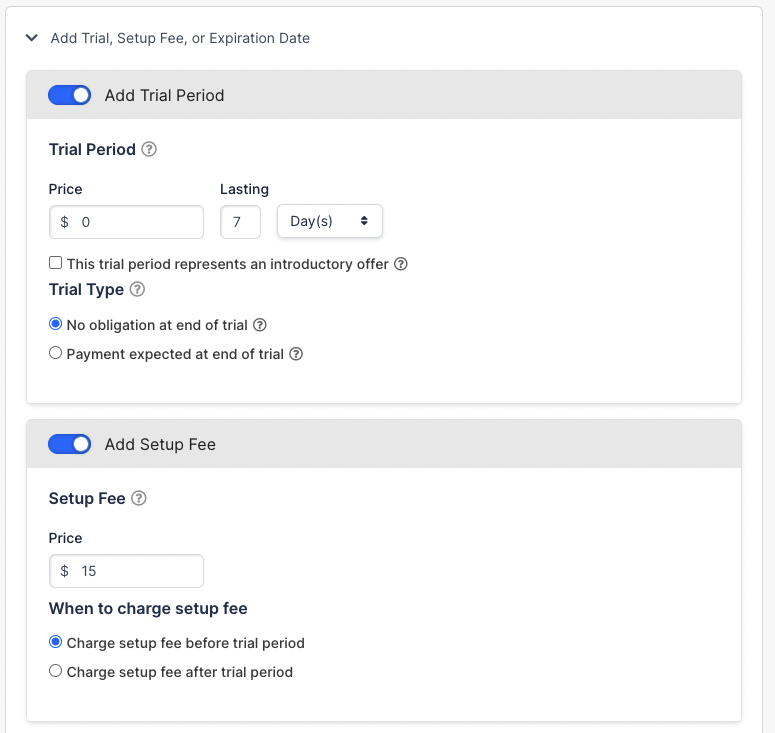This screenshot has width=775, height=733.
Task: Check the introductory offer checkbox
Action: tap(55, 262)
